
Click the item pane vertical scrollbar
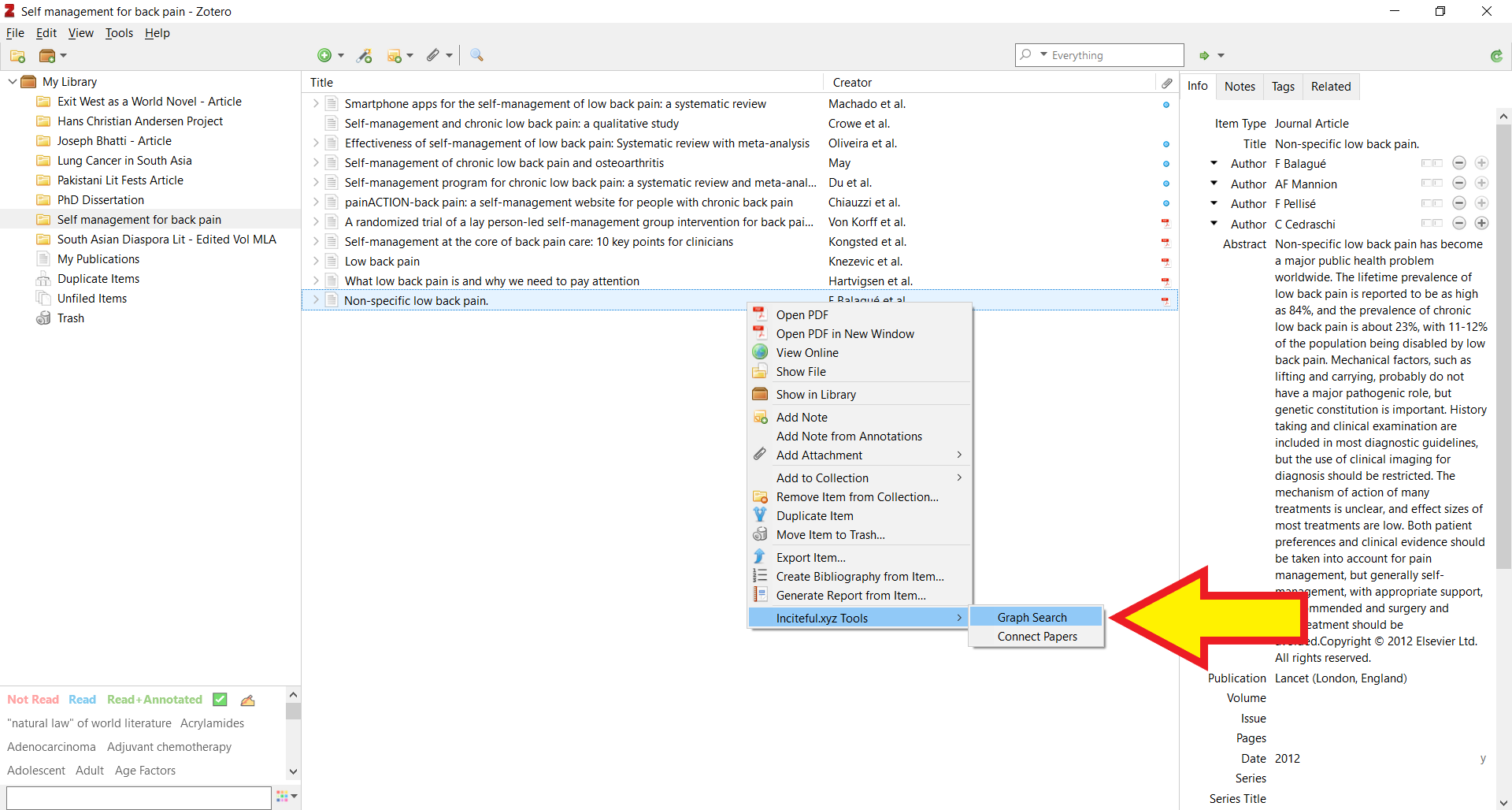click(x=1503, y=347)
